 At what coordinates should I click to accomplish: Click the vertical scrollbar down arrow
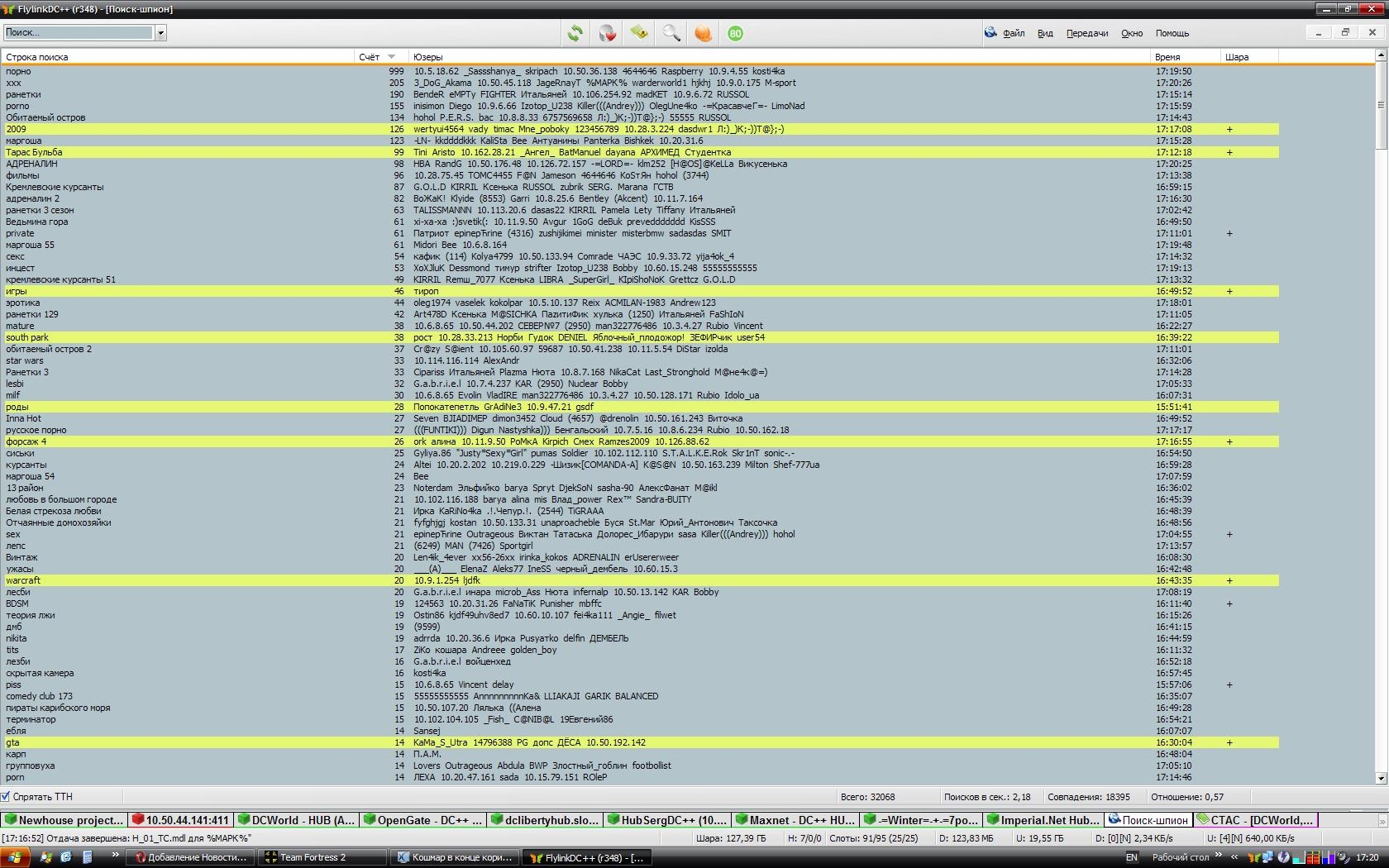[1381, 778]
